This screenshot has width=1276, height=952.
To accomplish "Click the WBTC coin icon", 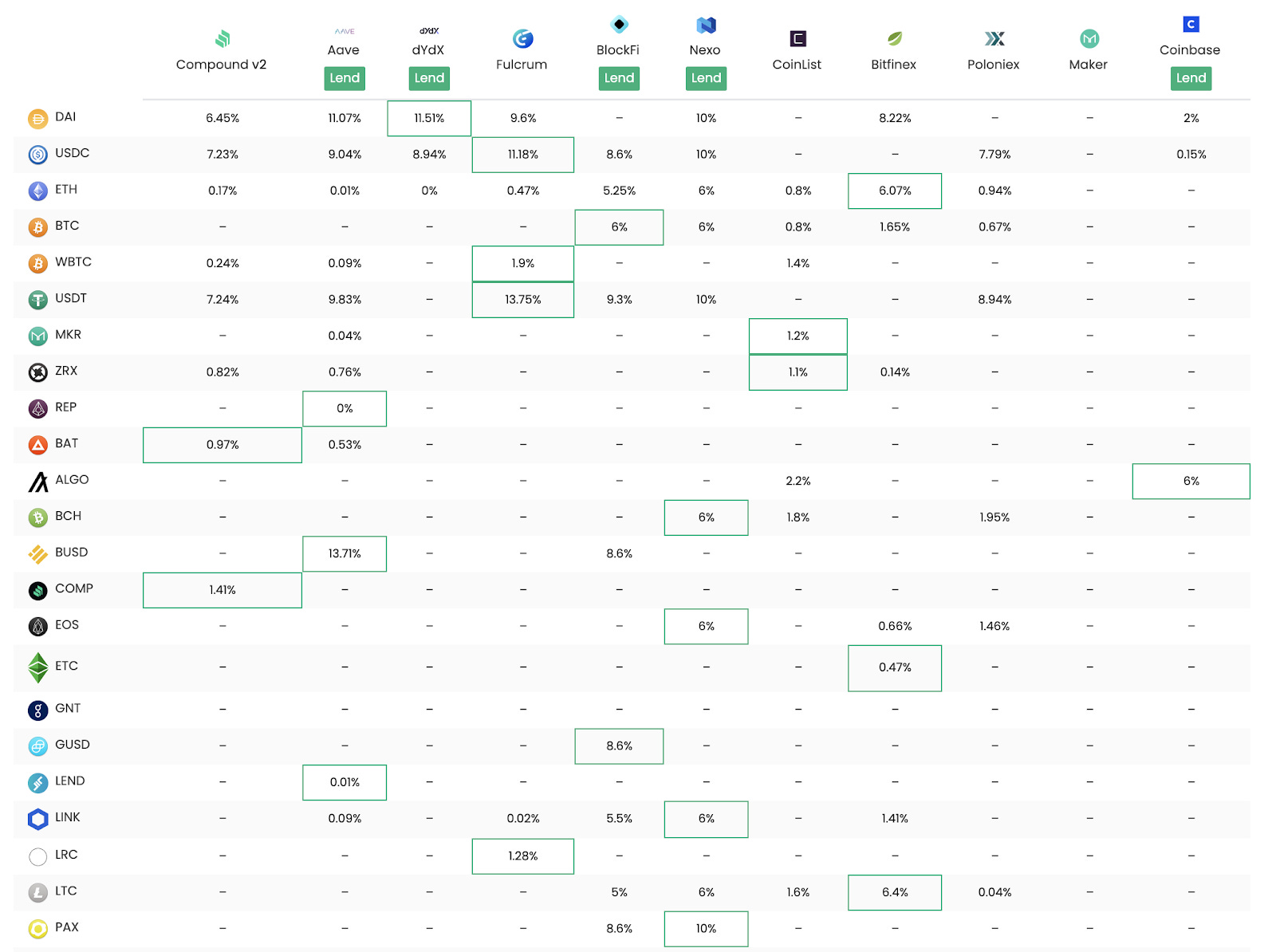I will (38, 263).
